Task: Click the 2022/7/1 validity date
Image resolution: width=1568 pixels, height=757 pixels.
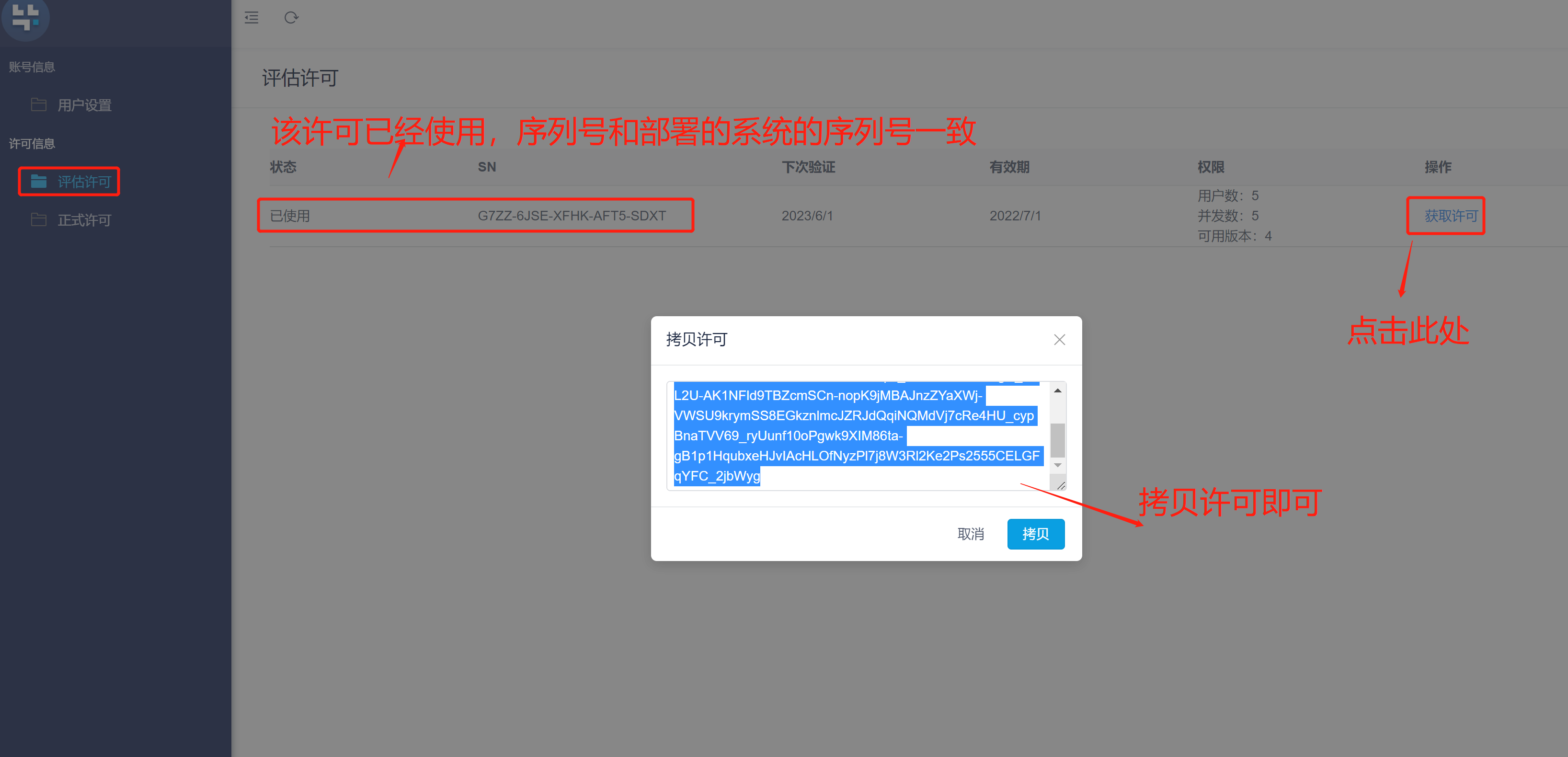Action: click(1015, 216)
